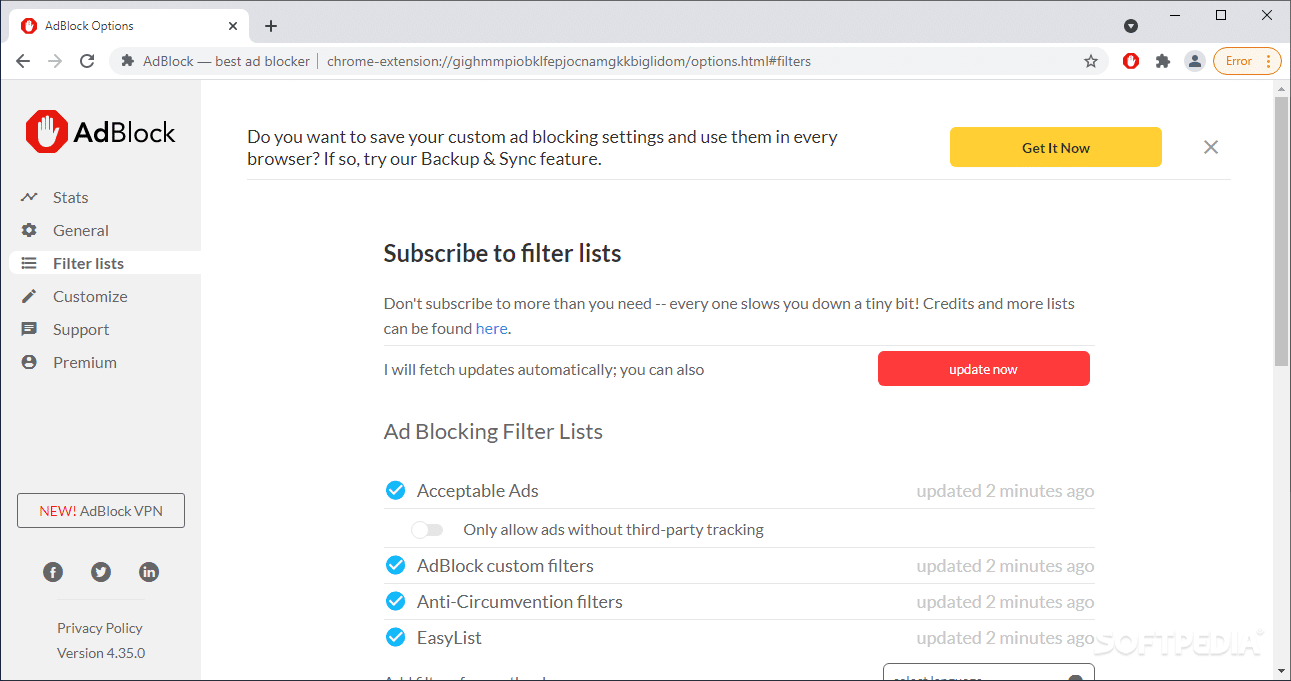Uncheck the EasyList filter list
The height and width of the screenshot is (681, 1291).
(395, 637)
